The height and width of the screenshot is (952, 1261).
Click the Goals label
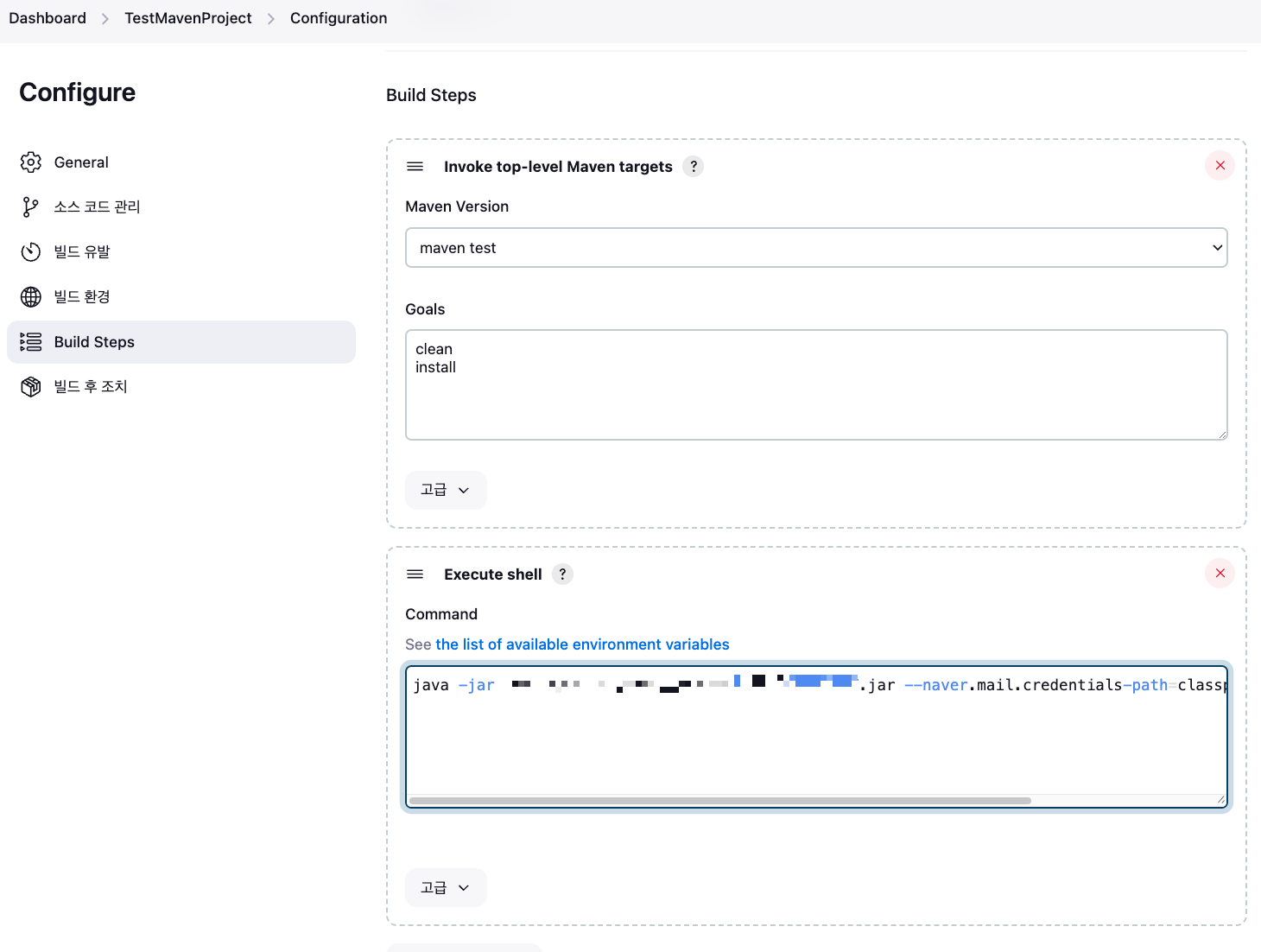click(x=425, y=309)
